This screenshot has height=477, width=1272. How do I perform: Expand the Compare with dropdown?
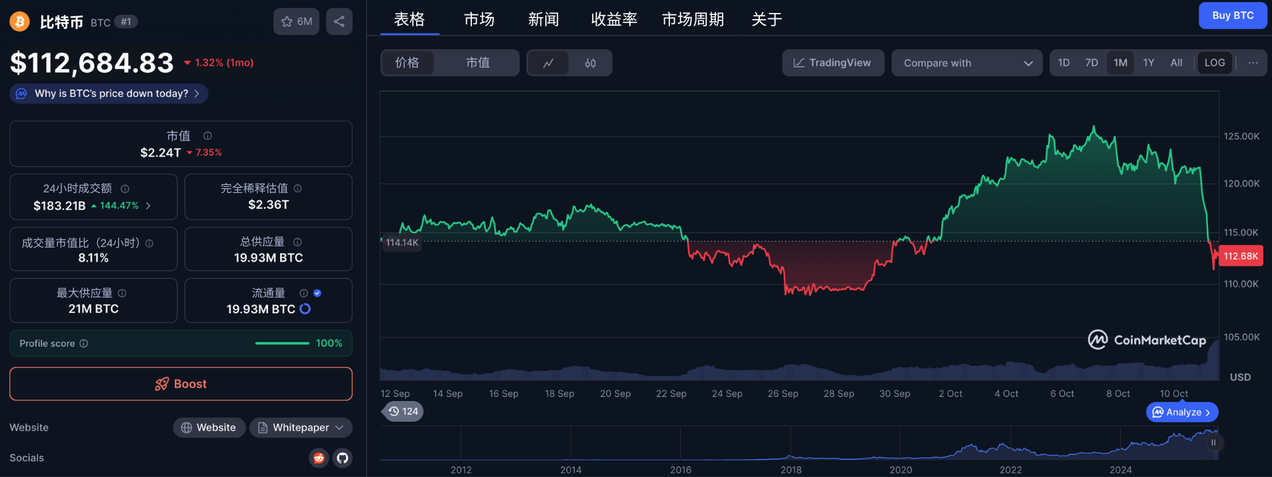(966, 63)
